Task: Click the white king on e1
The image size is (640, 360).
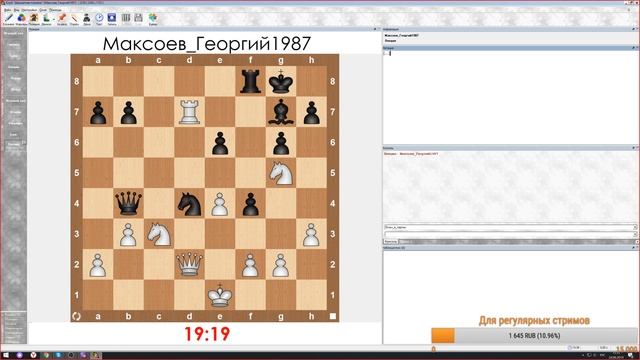Action: coord(220,295)
